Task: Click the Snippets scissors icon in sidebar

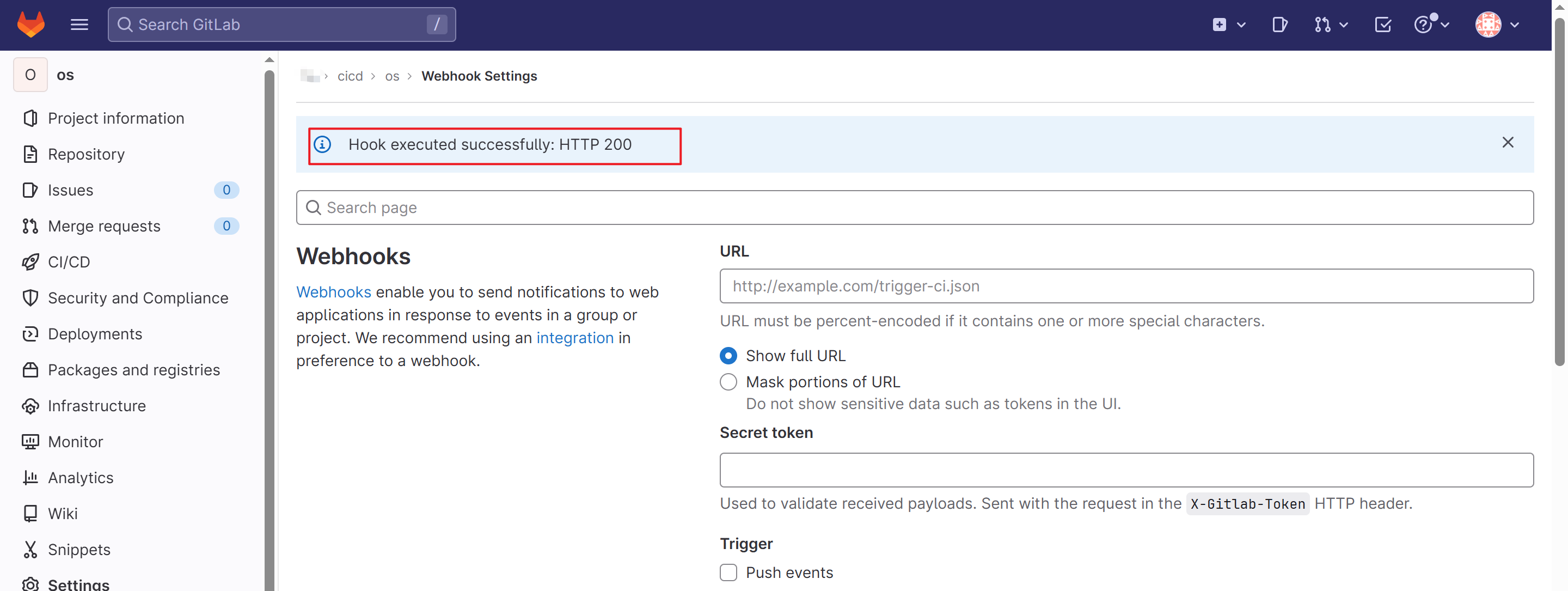Action: click(30, 550)
